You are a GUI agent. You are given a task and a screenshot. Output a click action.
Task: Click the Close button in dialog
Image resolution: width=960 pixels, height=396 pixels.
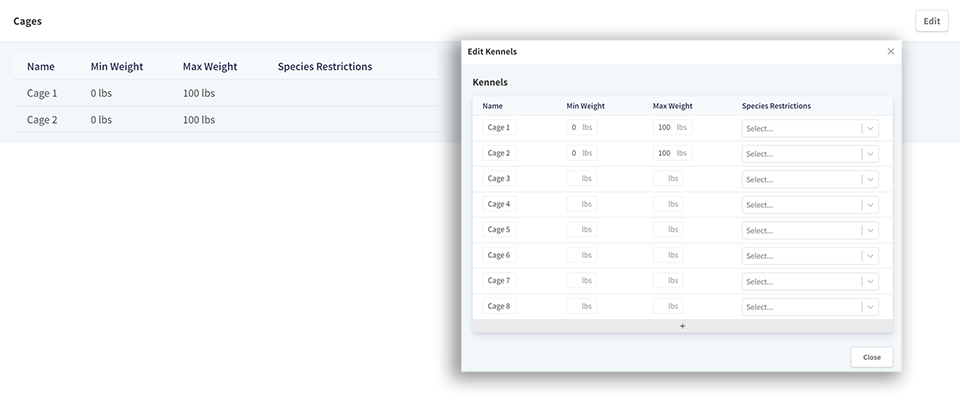click(x=871, y=357)
